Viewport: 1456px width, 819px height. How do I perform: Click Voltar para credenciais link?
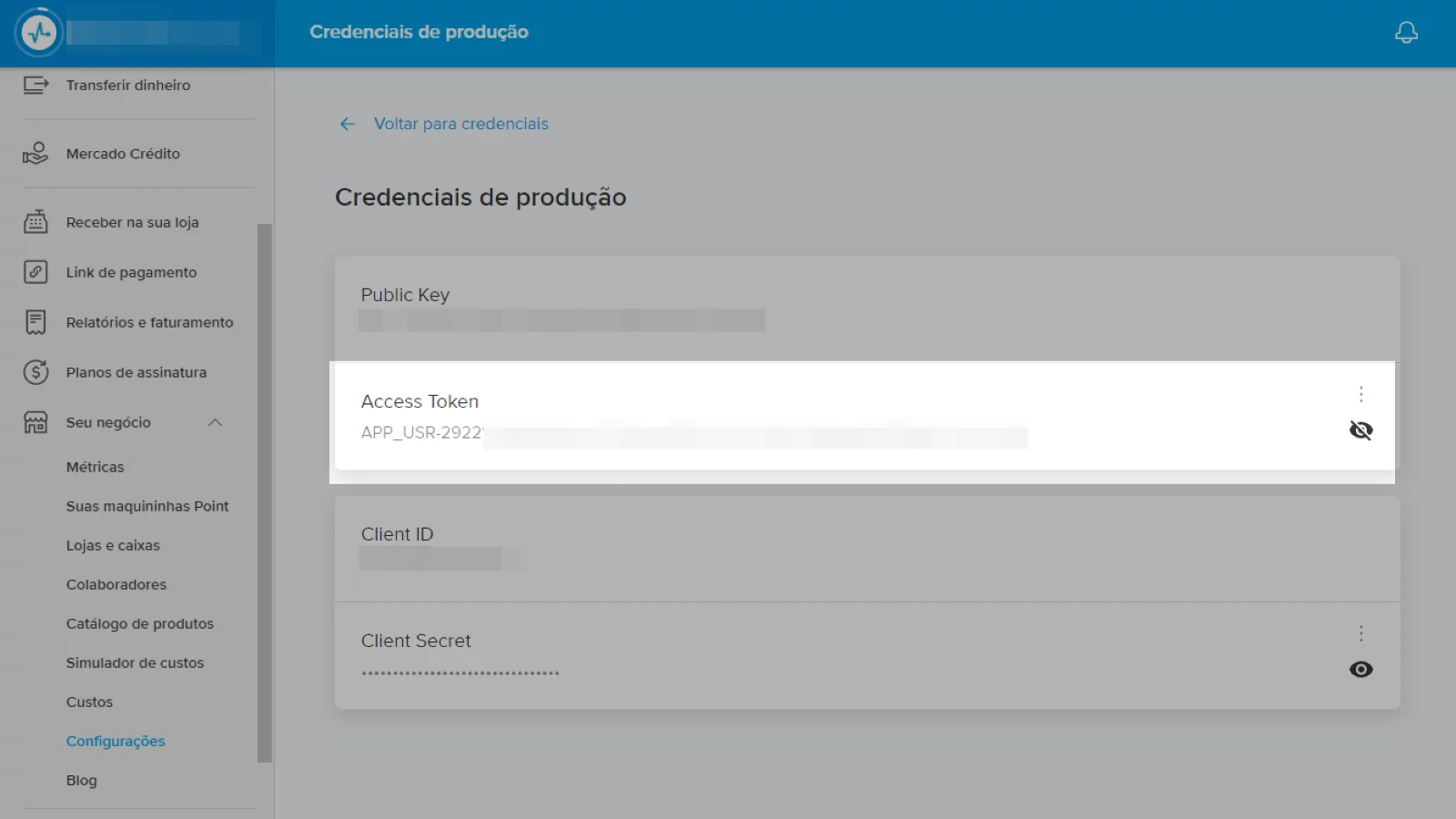[460, 124]
